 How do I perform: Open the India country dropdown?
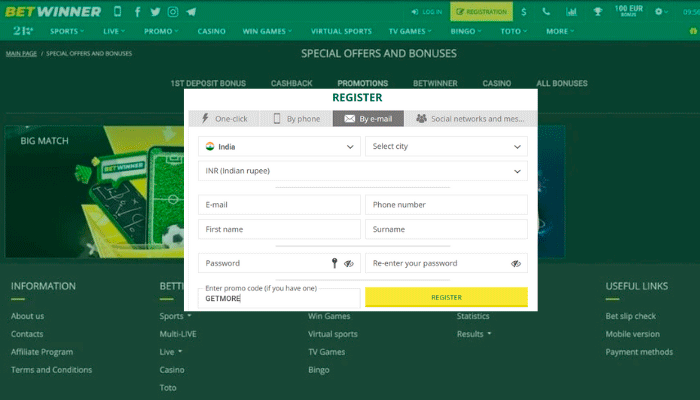(x=279, y=146)
